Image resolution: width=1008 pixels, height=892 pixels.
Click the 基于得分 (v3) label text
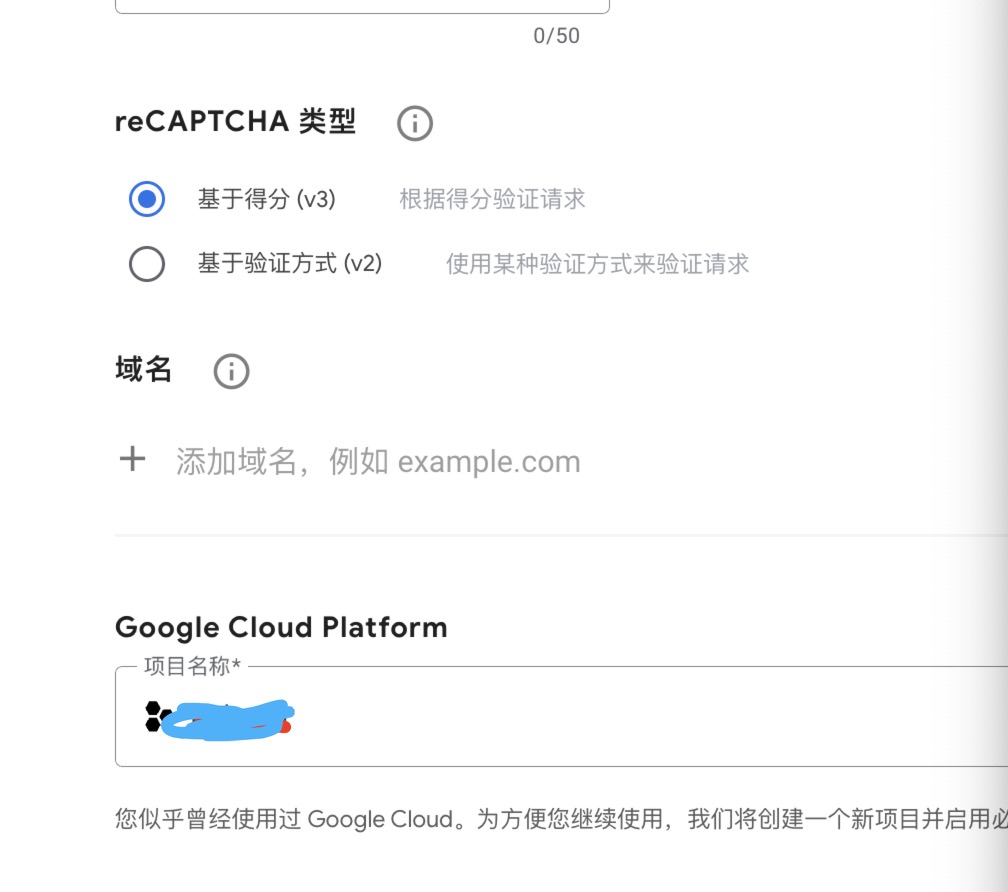[x=266, y=199]
